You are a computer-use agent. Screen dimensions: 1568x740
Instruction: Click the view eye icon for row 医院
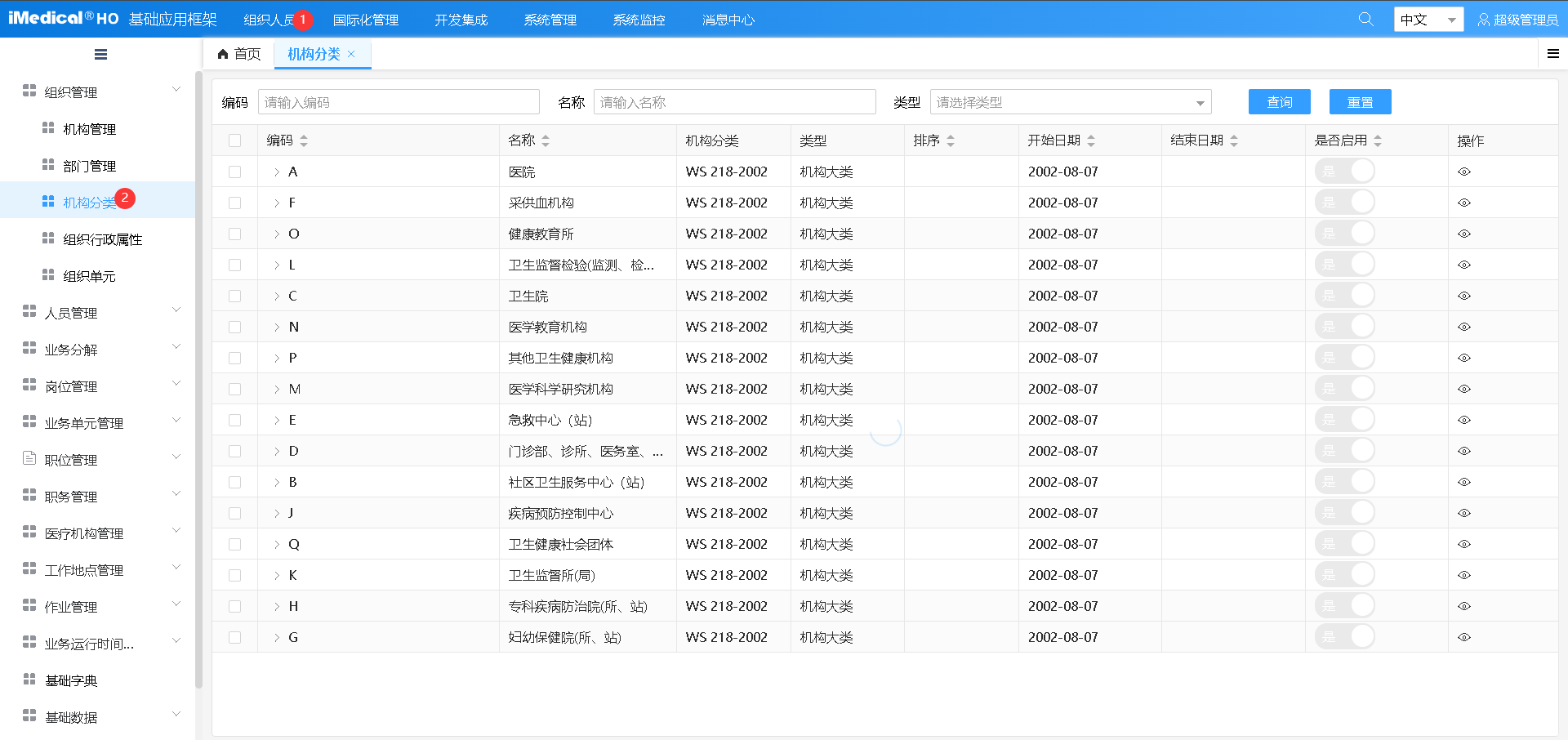(x=1463, y=172)
